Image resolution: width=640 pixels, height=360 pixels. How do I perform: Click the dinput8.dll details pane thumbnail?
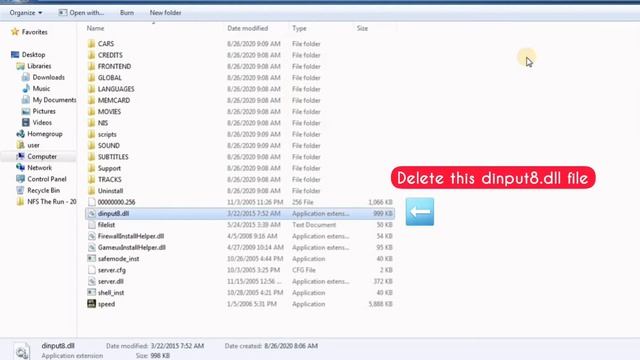pyautogui.click(x=22, y=351)
